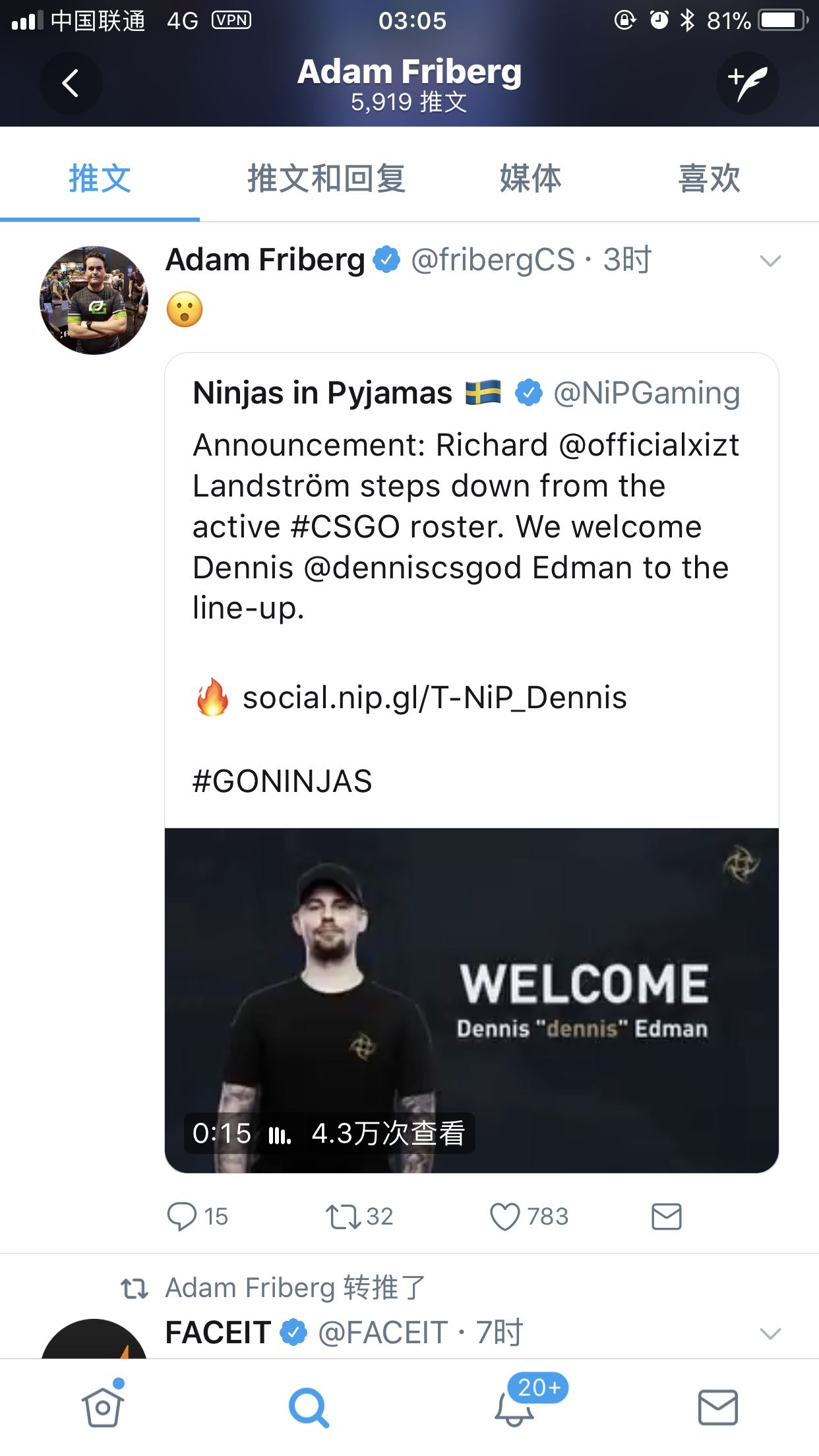Tap the envelope share icon under the tweet

tap(666, 1217)
